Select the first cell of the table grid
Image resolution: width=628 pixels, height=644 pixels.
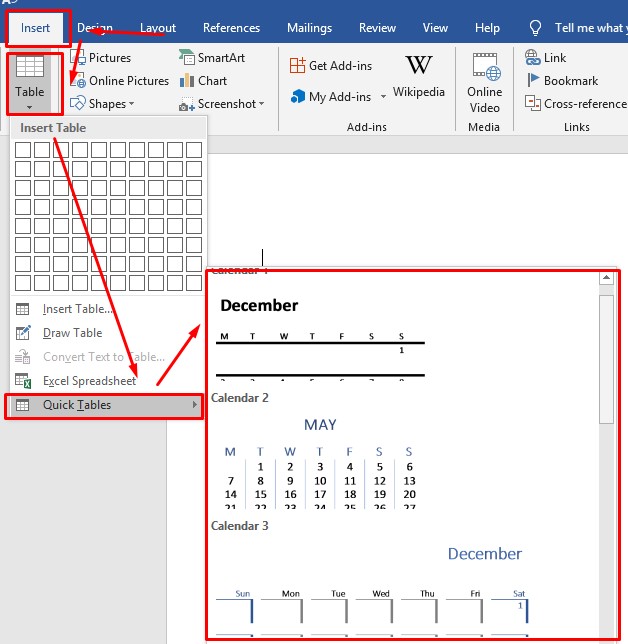coord(23,150)
